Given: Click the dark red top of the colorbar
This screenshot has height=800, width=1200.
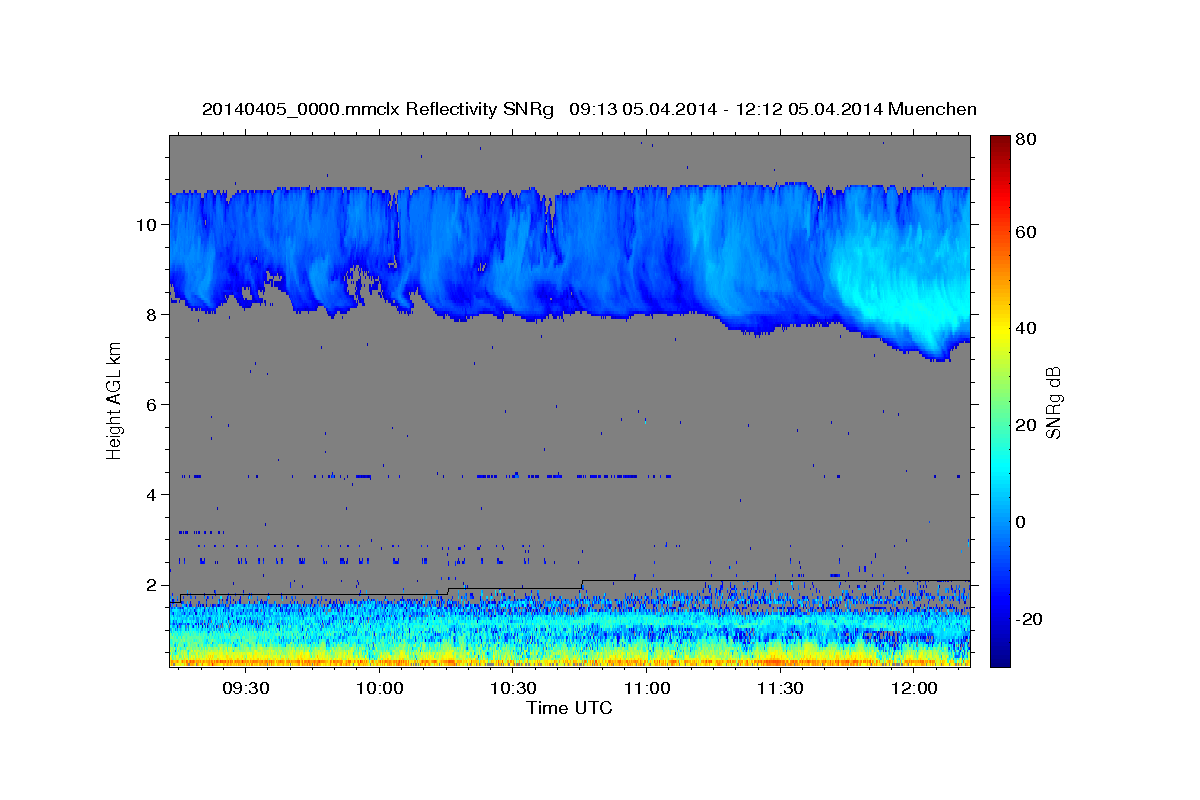Looking at the screenshot, I should [999, 140].
